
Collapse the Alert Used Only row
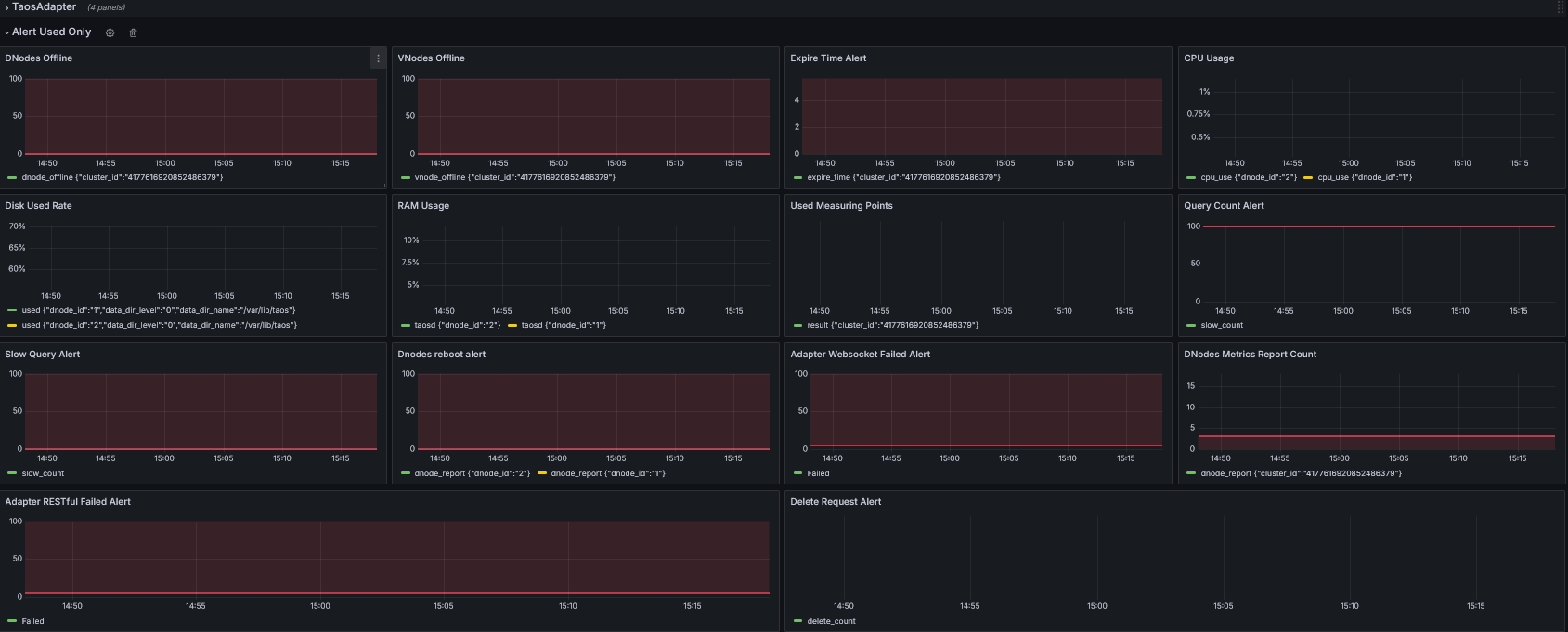(7, 32)
